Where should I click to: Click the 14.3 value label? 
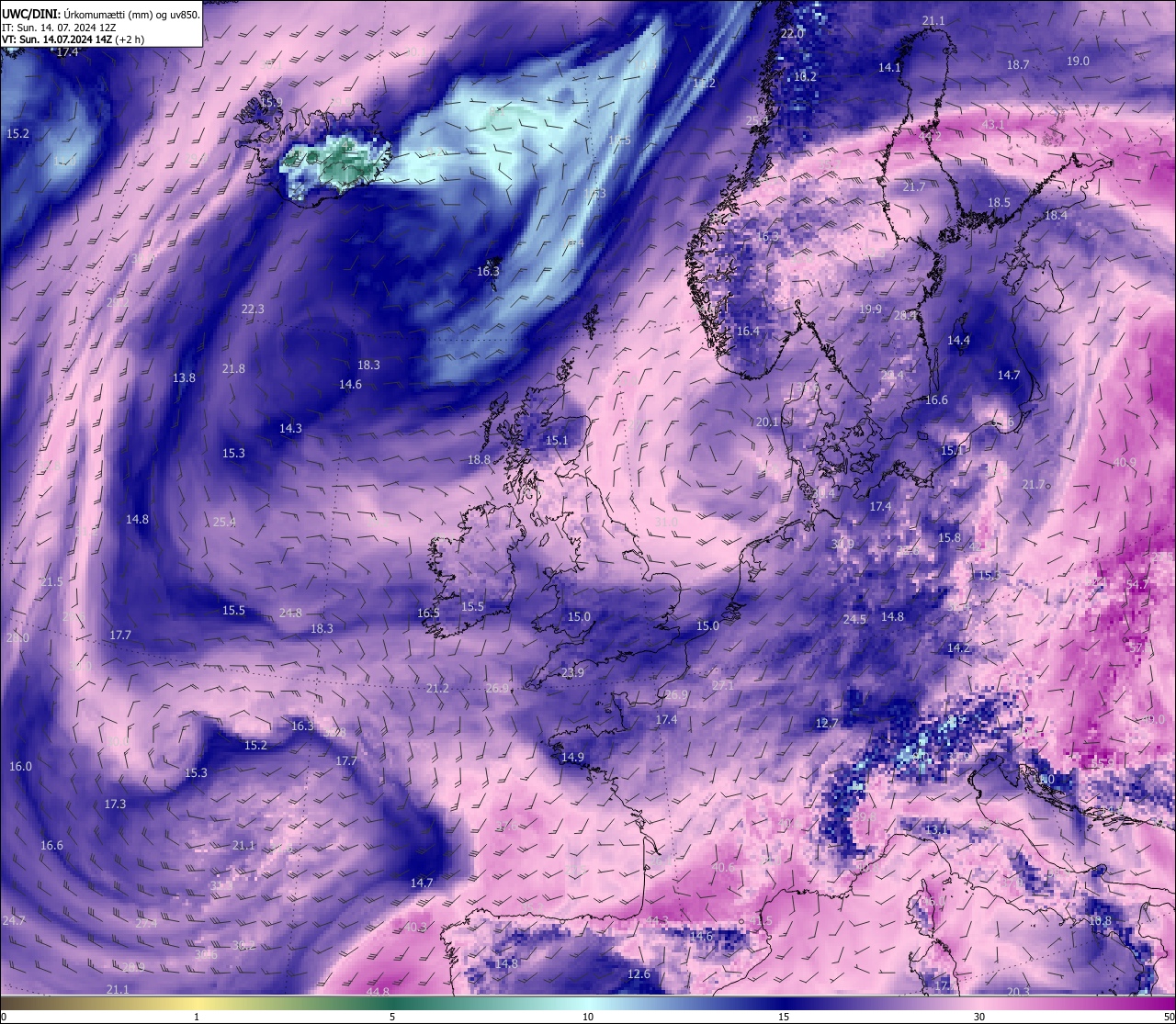click(290, 429)
